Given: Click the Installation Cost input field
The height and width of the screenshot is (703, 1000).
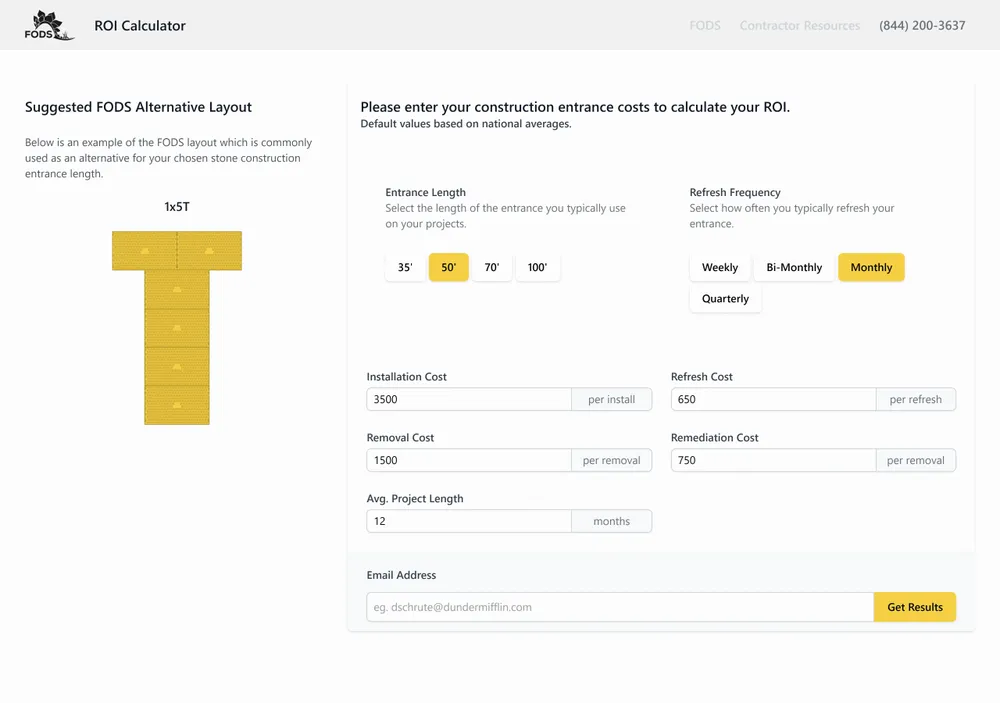Looking at the screenshot, I should 469,399.
